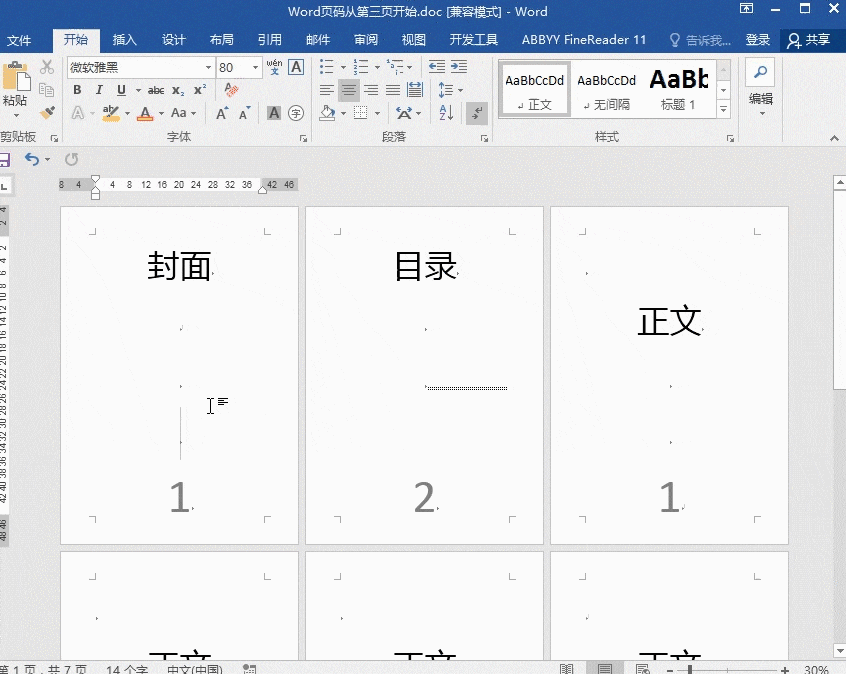Select the Format Painter tool

45,113
